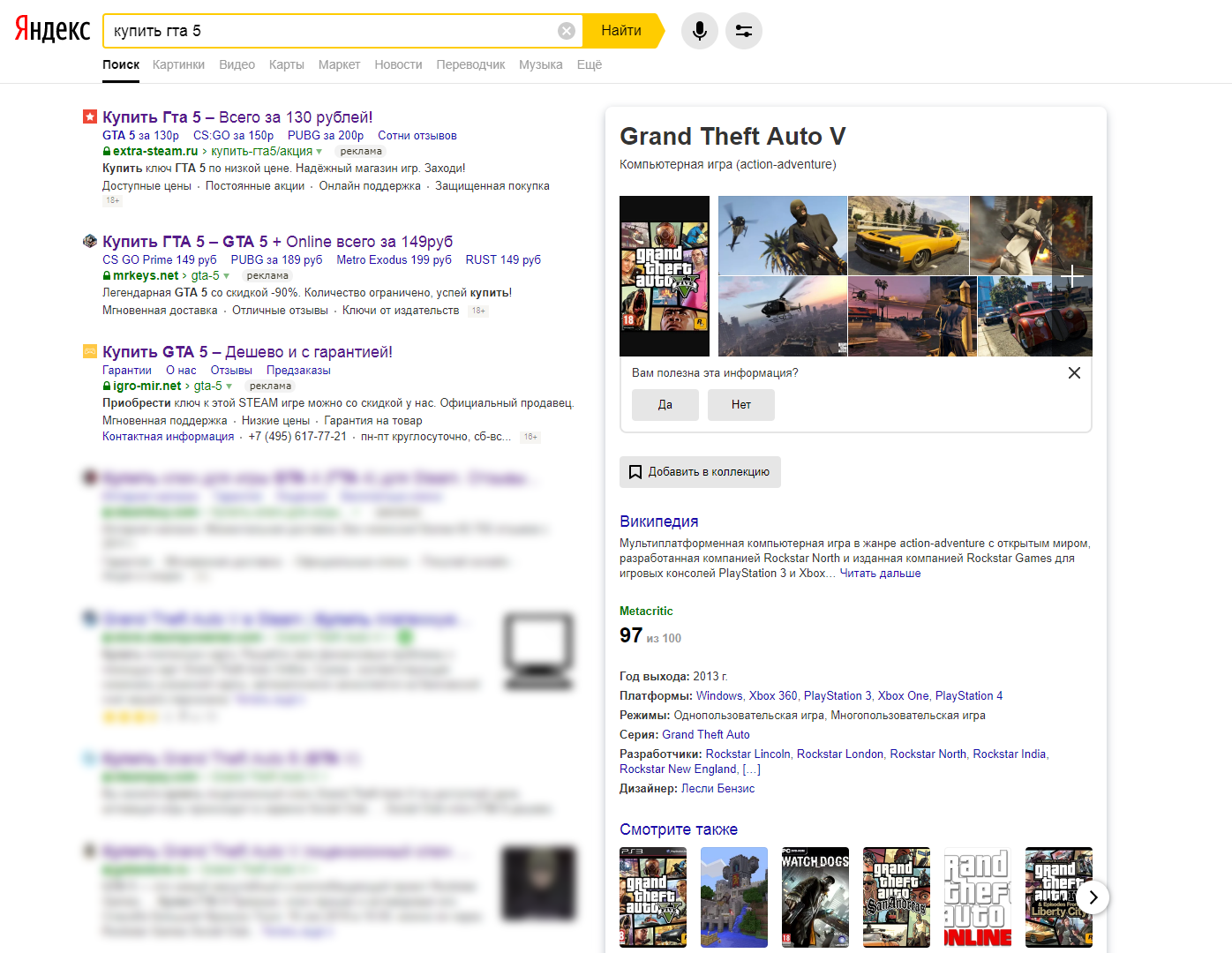Open the Музыка tab

pos(541,64)
